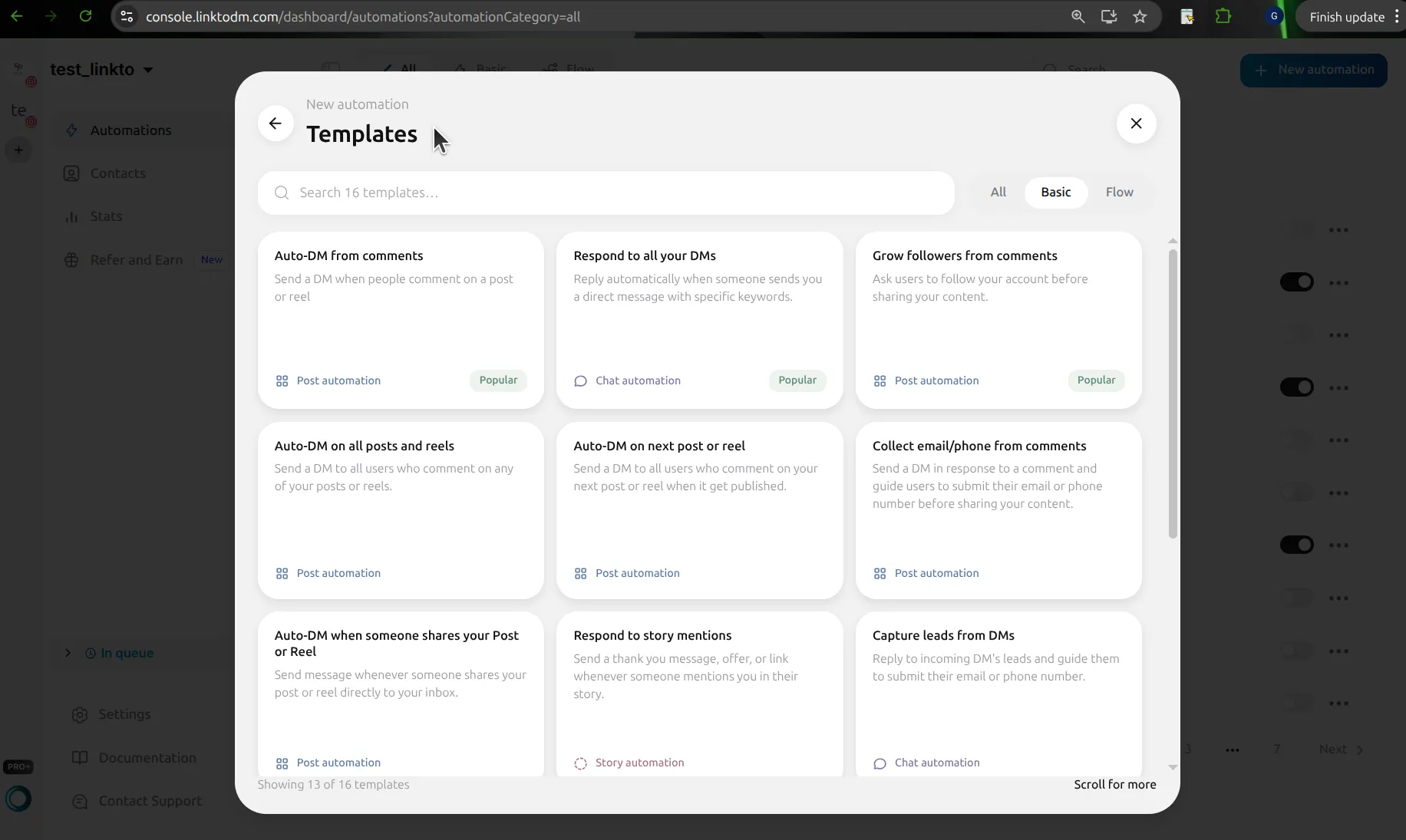Reload the page in browser
Image resolution: width=1406 pixels, height=840 pixels.
(85, 16)
